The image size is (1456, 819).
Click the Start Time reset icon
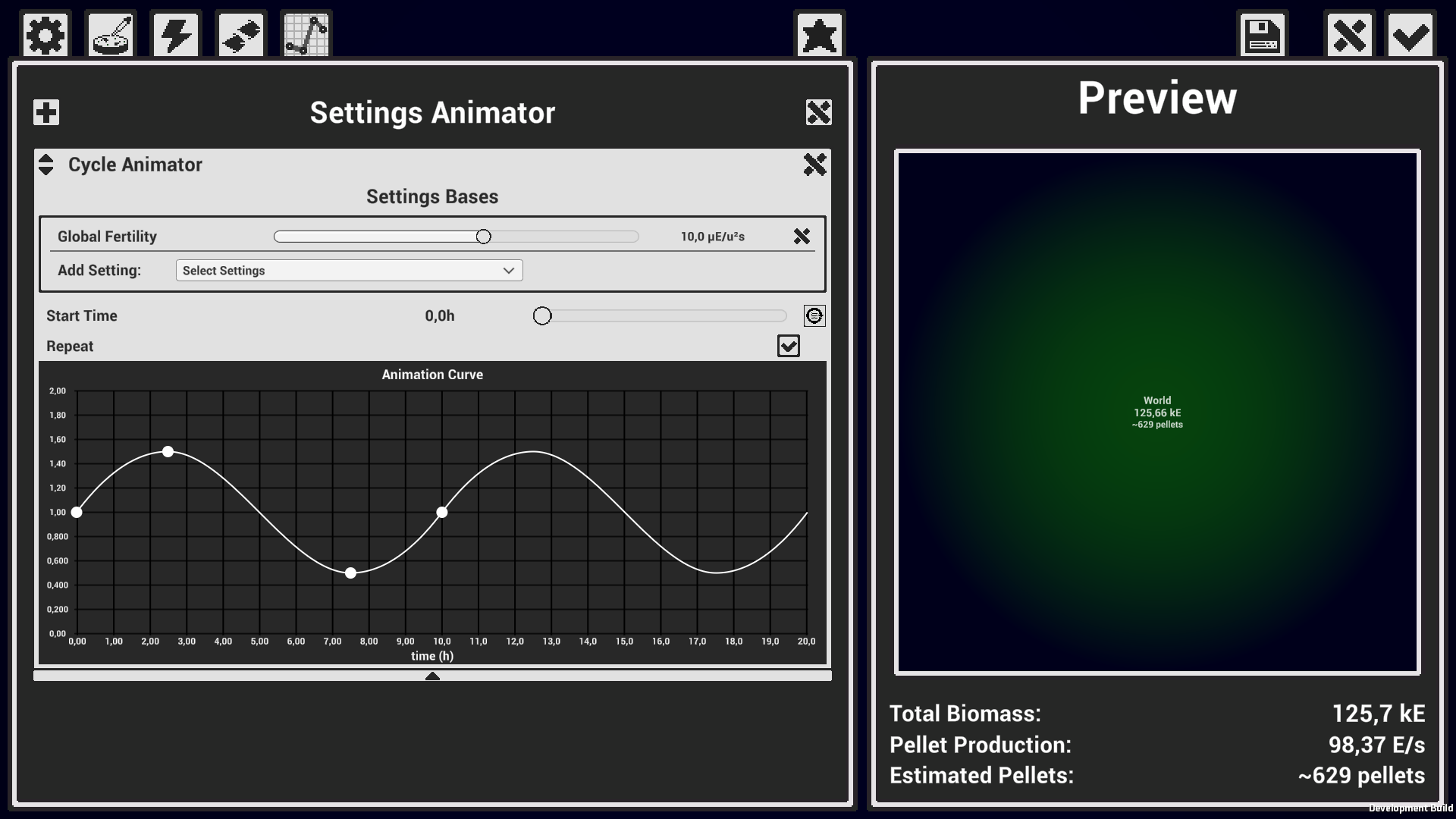[x=814, y=315]
